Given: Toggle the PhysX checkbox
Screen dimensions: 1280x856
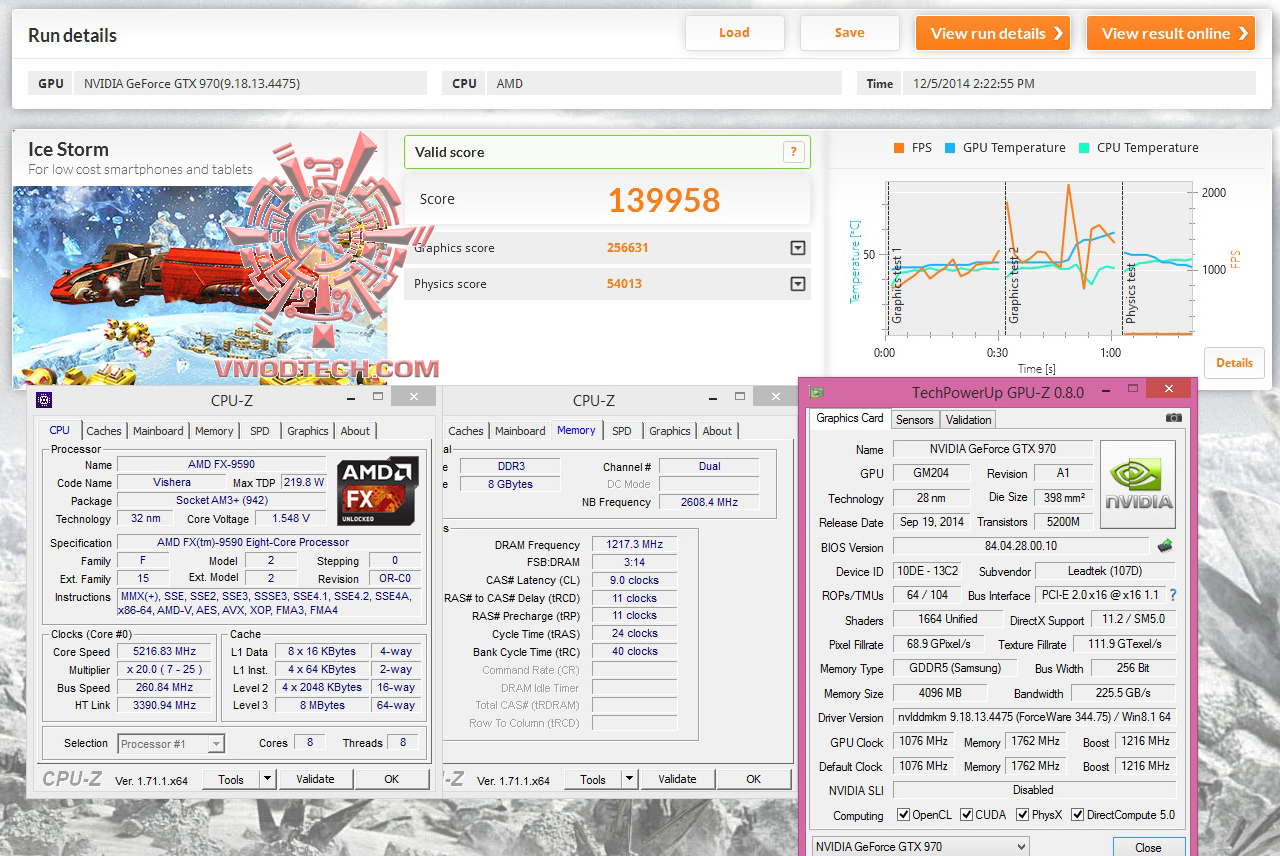Looking at the screenshot, I should pos(1022,815).
